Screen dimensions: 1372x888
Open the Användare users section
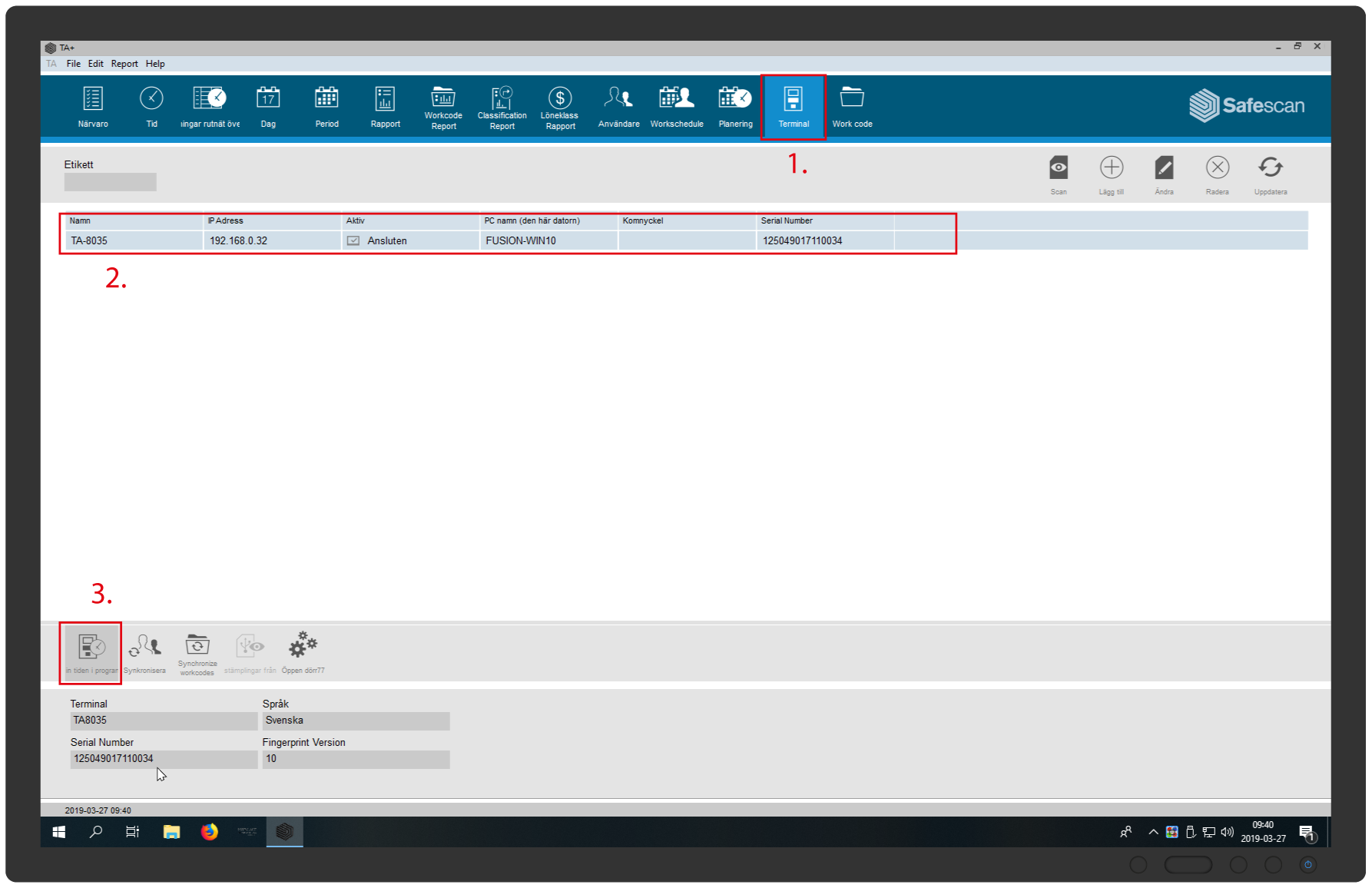tap(618, 107)
